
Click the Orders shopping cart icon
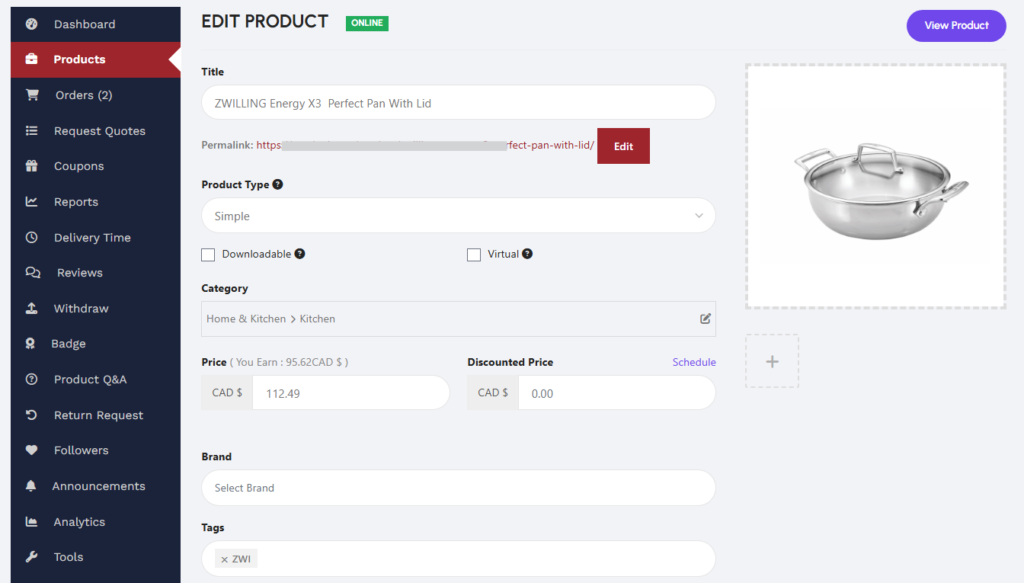(x=32, y=95)
